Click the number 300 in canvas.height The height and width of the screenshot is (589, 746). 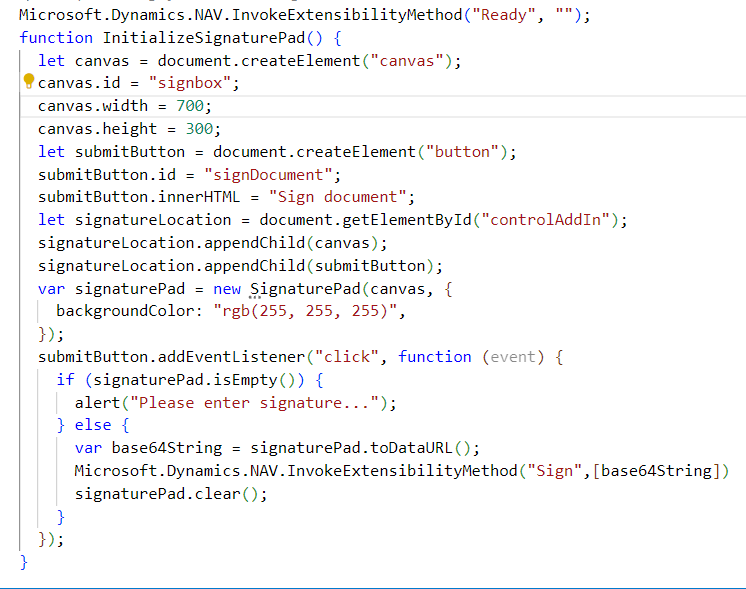pyautogui.click(x=199, y=129)
